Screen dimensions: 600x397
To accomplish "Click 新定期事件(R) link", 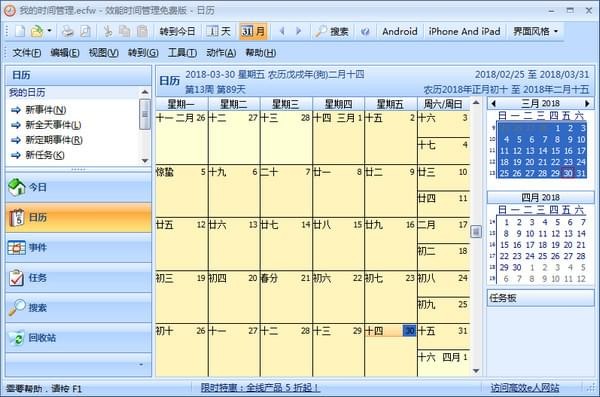I will pos(54,140).
